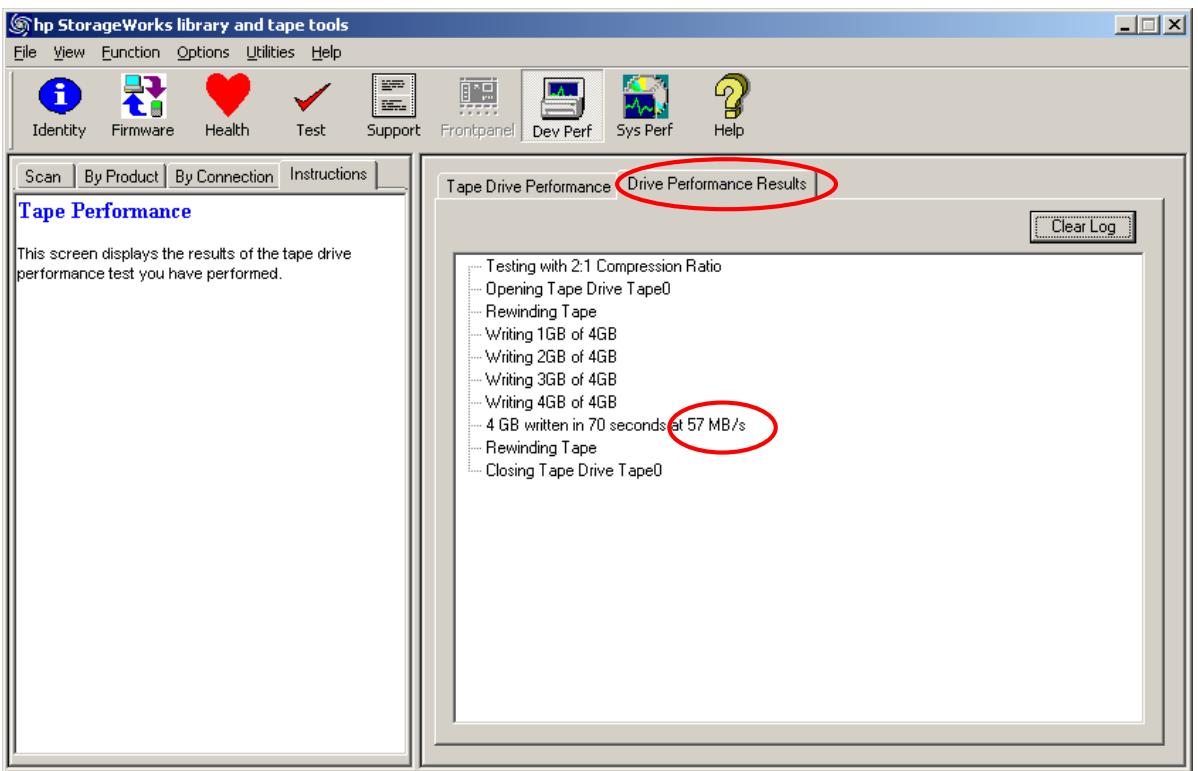This screenshot has height=771, width=1198.
Task: Select 'Writing 4GB of 4GB' log entry
Action: coord(551,403)
